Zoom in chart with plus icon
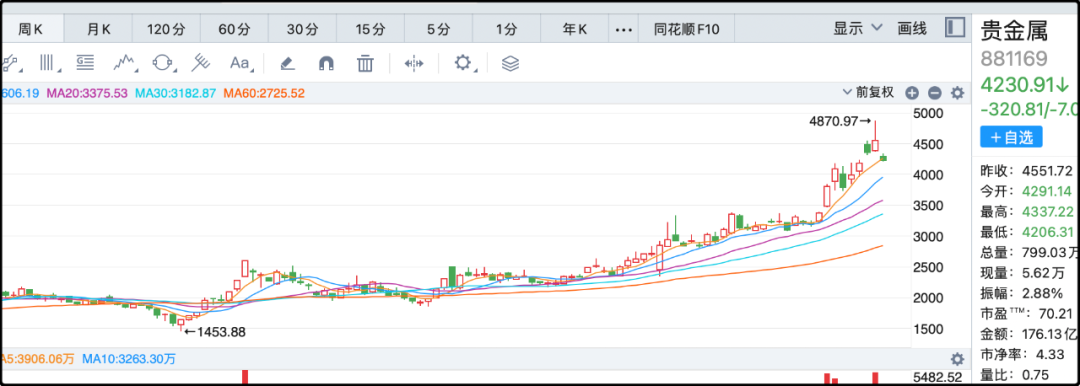 click(x=911, y=93)
